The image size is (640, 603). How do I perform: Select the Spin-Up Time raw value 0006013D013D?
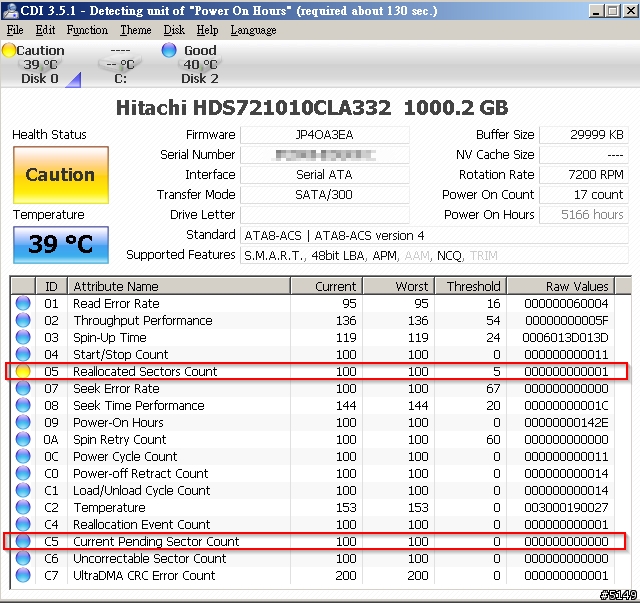pos(565,338)
